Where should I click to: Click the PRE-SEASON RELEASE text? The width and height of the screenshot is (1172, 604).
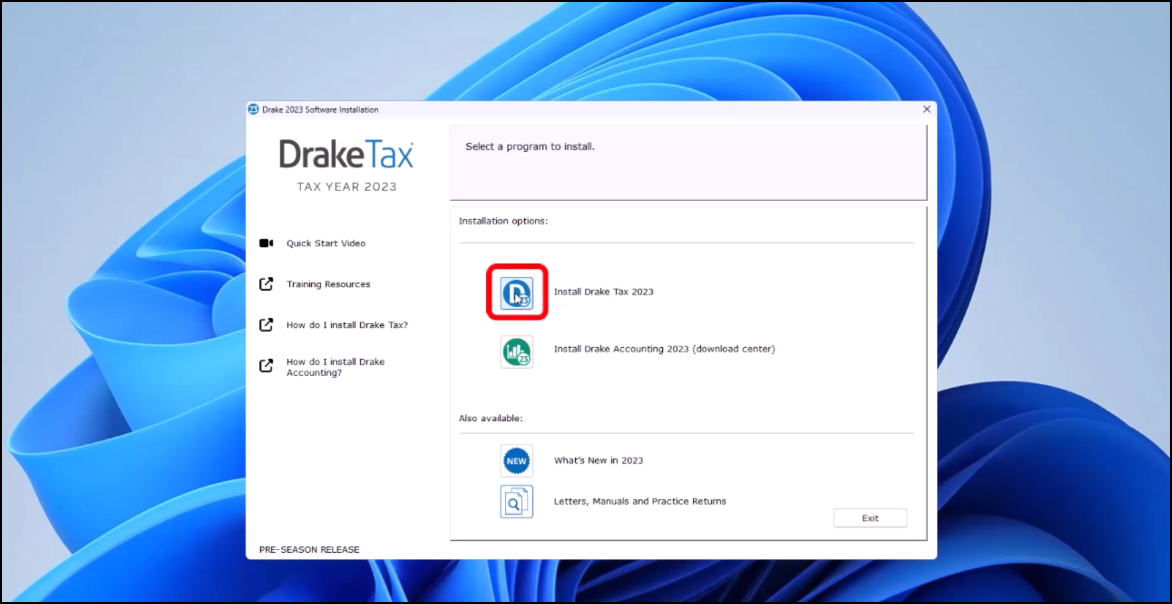(x=309, y=549)
